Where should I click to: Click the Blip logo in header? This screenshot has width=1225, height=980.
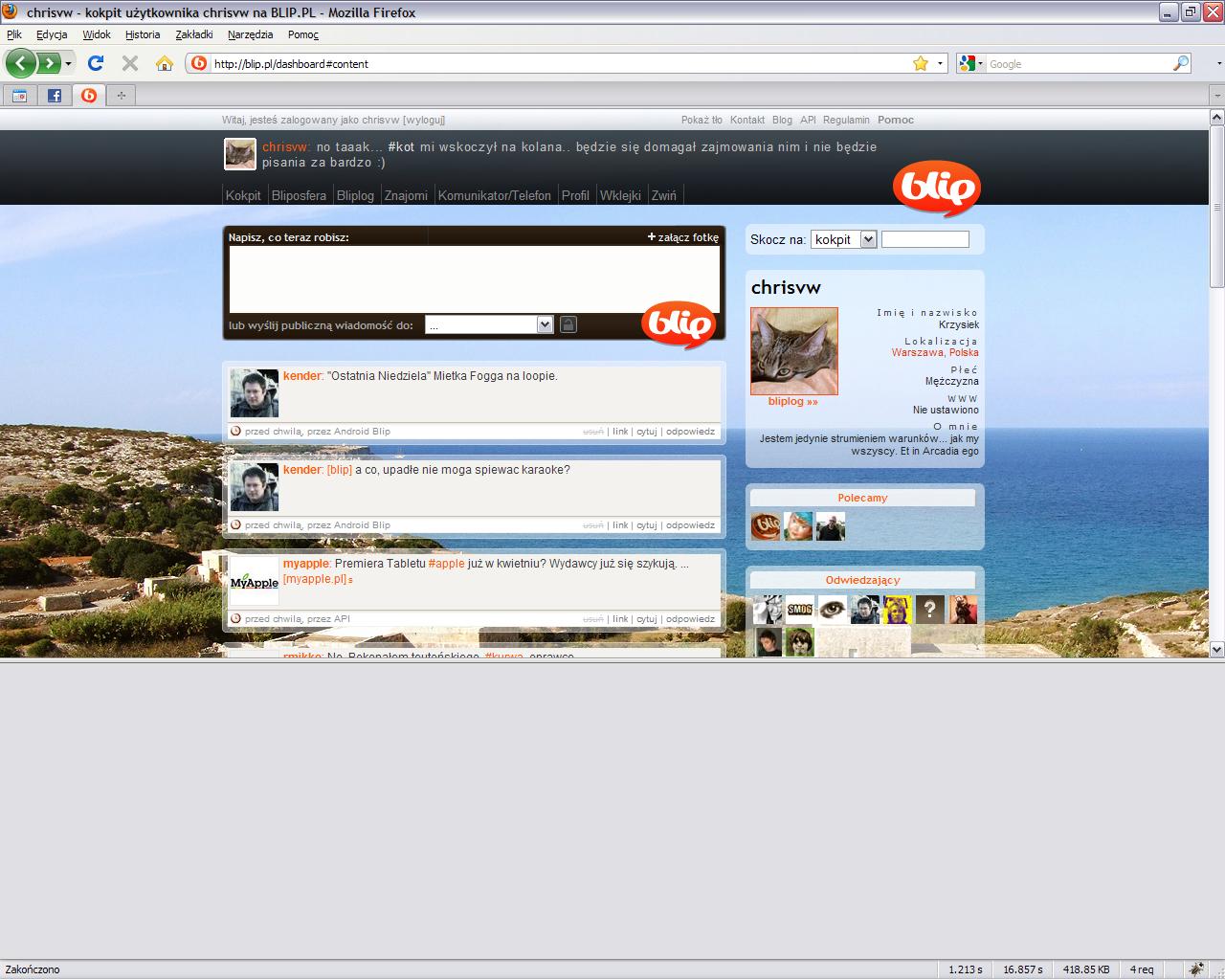[936, 188]
